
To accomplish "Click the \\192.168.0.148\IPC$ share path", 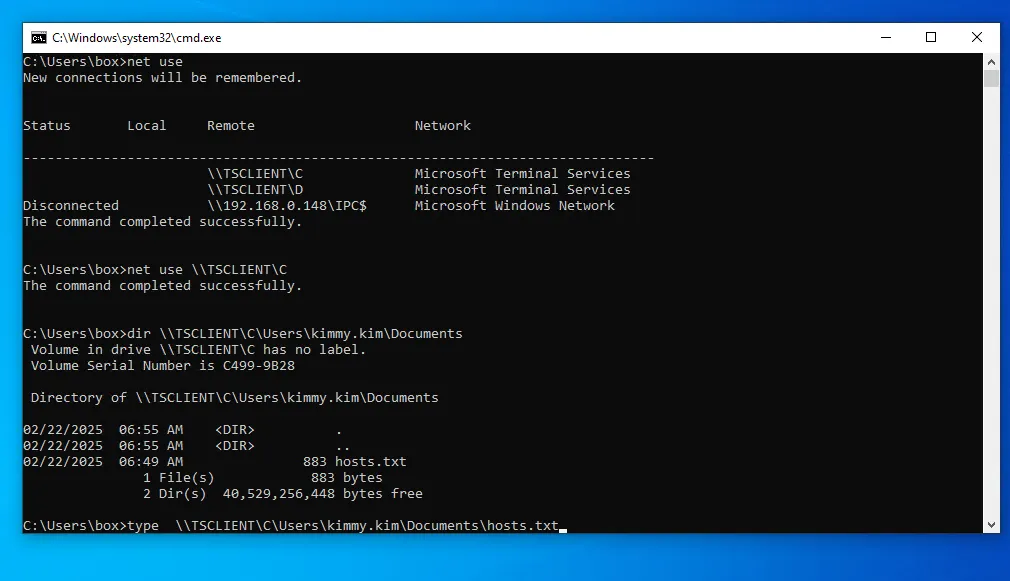I will pyautogui.click(x=287, y=205).
